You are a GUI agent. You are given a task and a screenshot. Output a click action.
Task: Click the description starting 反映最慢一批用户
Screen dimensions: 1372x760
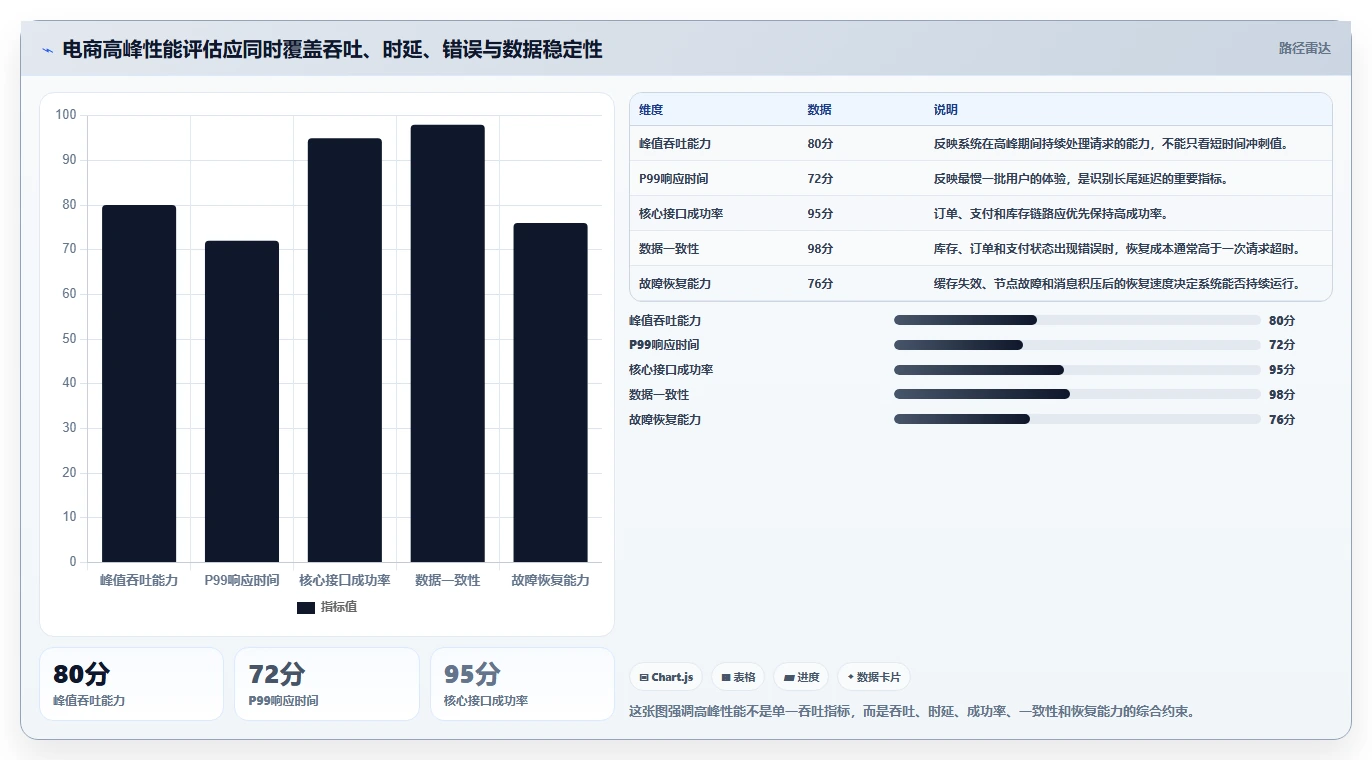(1080, 179)
